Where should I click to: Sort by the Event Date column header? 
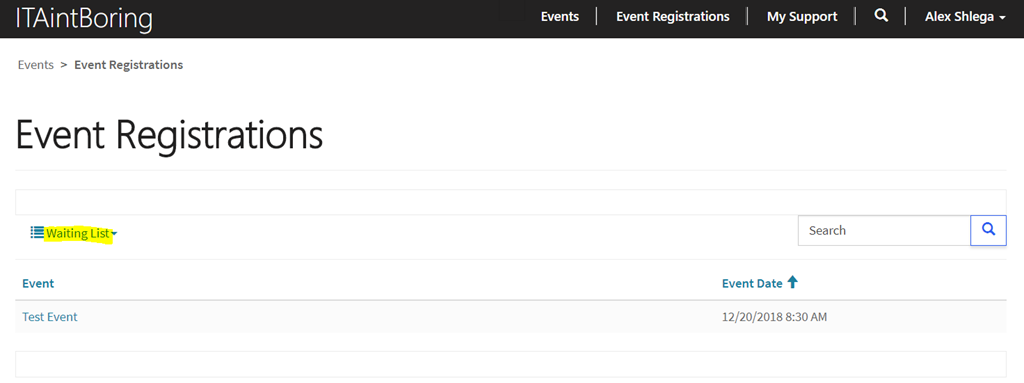[752, 284]
